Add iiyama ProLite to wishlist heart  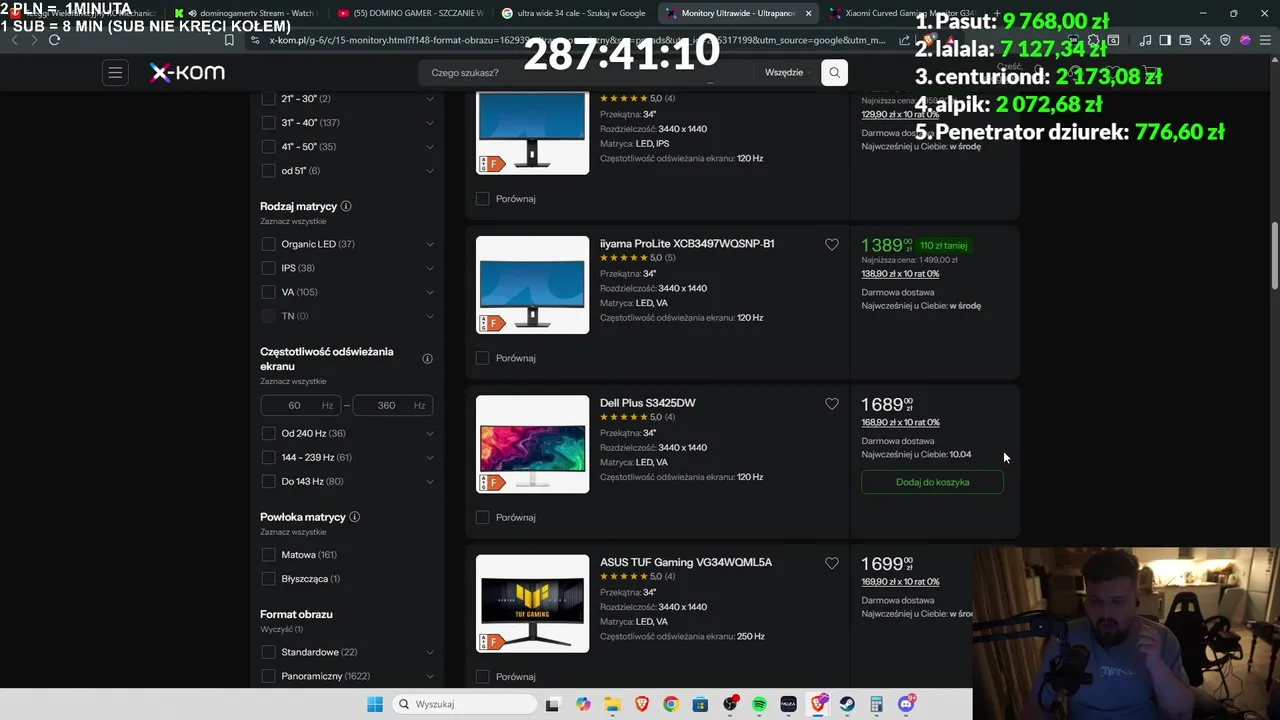(831, 245)
